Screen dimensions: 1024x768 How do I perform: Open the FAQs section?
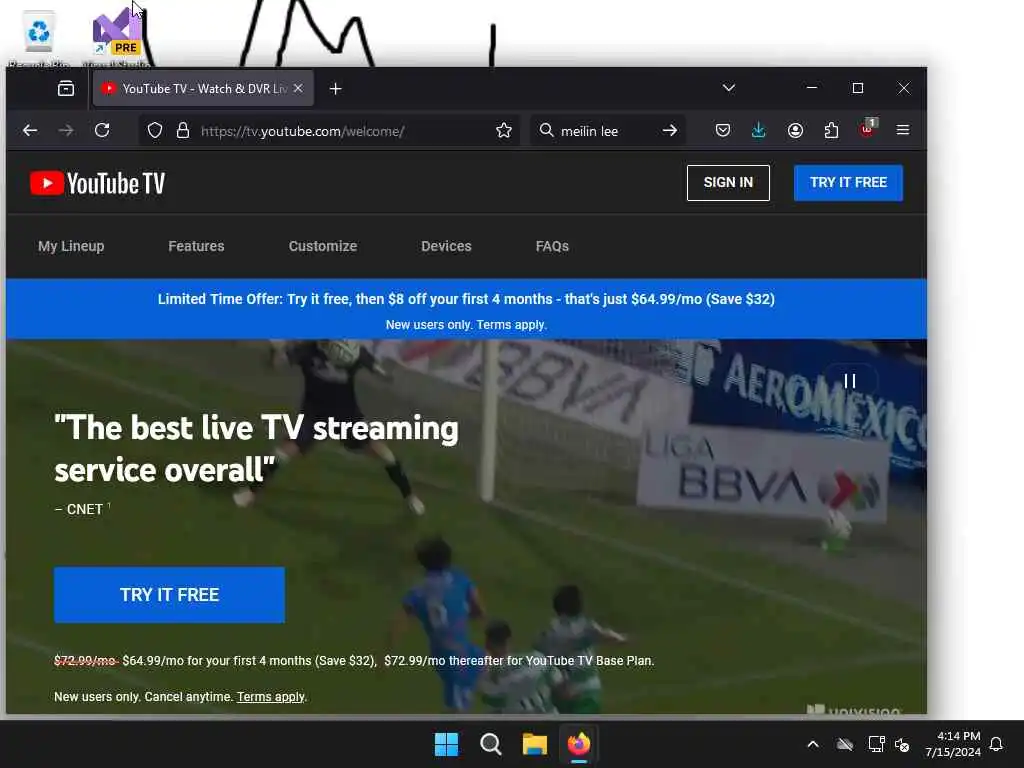tap(552, 246)
